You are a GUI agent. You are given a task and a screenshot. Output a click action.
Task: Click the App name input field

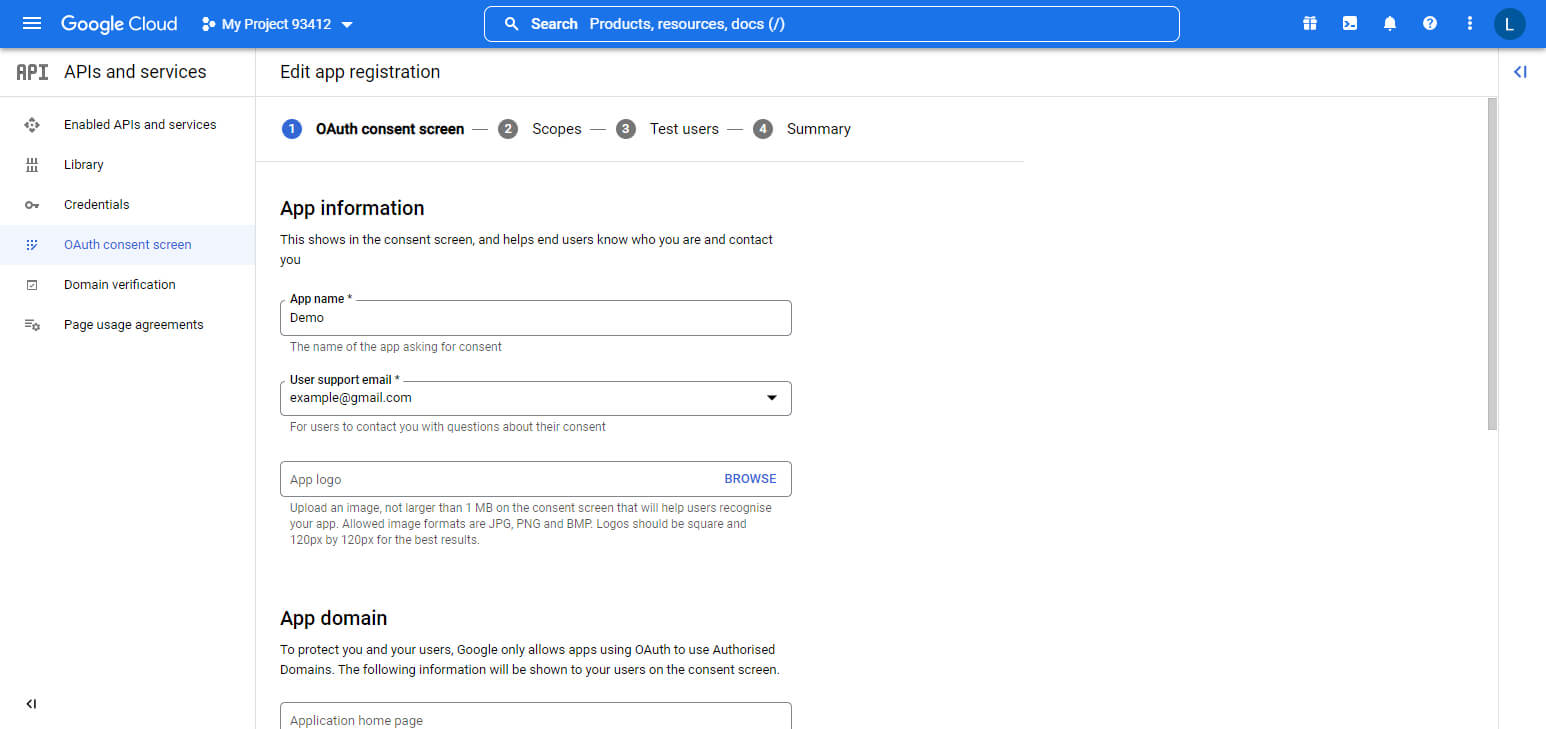pos(535,318)
